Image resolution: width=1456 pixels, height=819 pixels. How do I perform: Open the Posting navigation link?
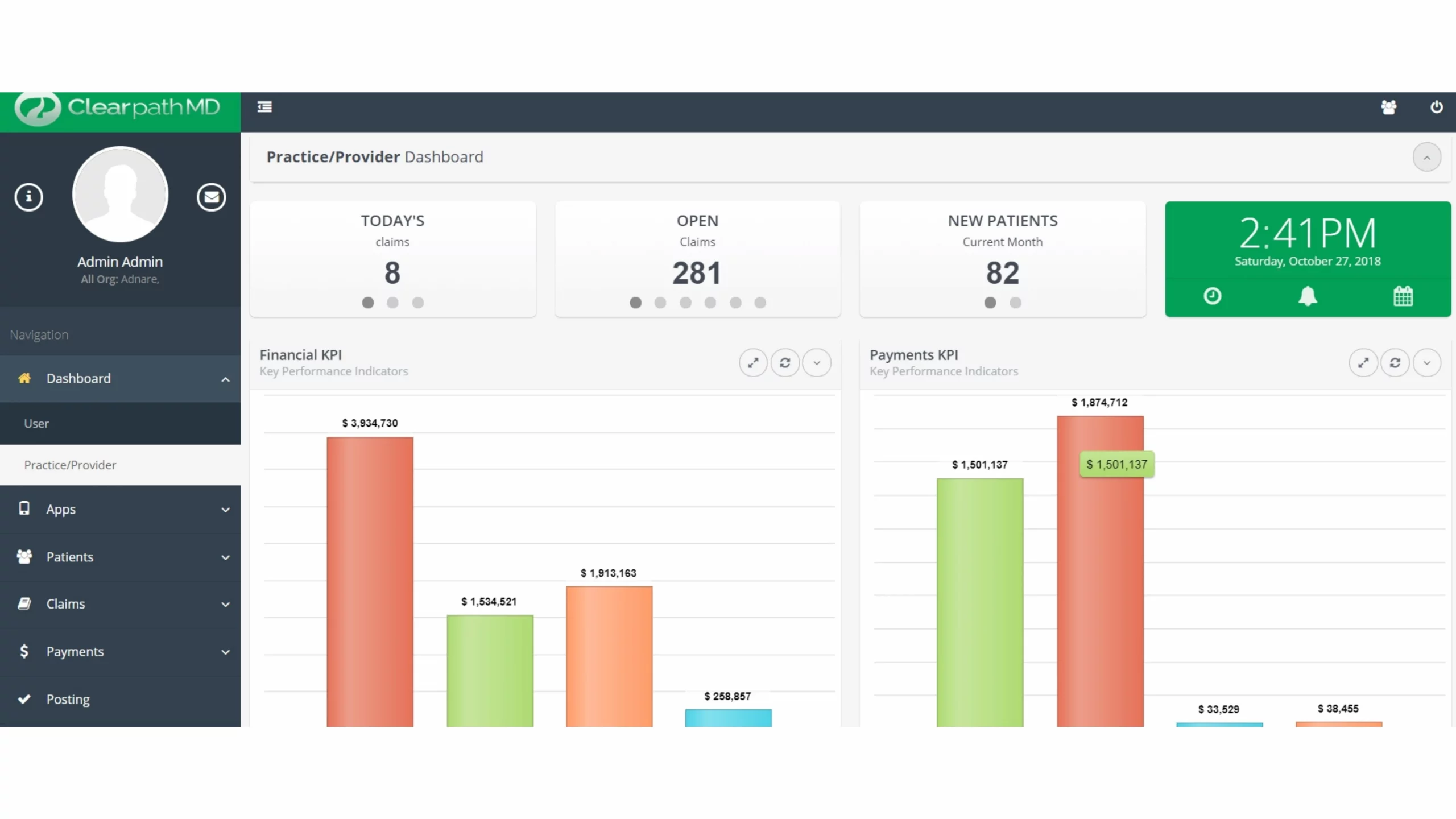[68, 699]
